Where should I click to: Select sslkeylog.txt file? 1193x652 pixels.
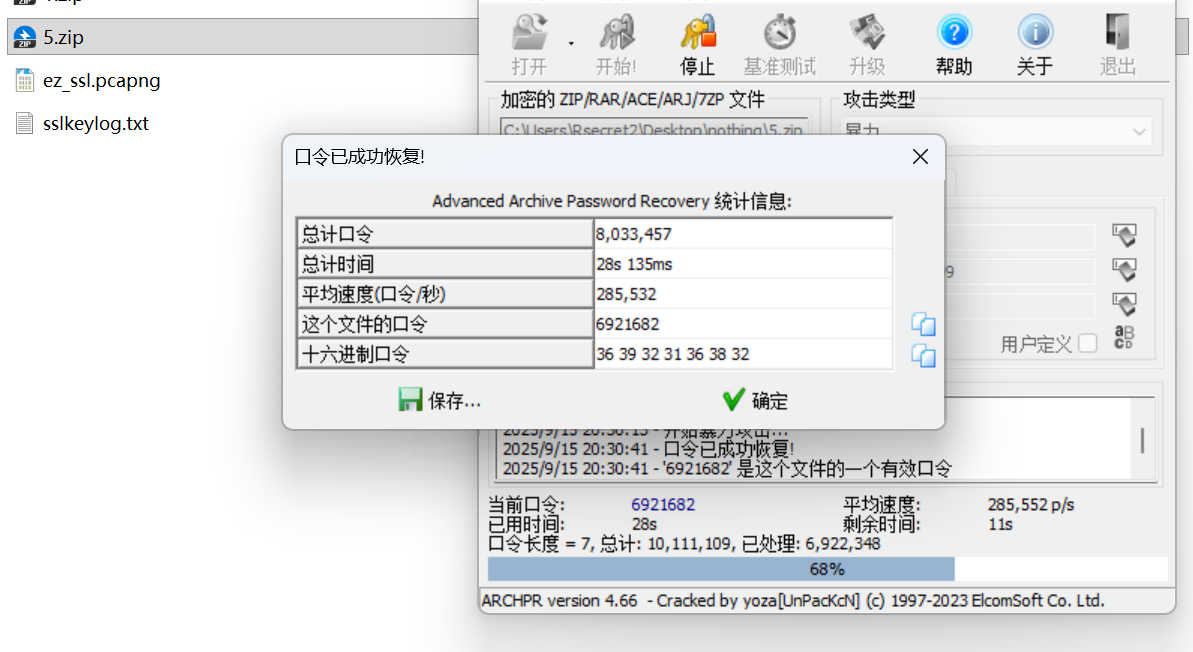point(96,123)
